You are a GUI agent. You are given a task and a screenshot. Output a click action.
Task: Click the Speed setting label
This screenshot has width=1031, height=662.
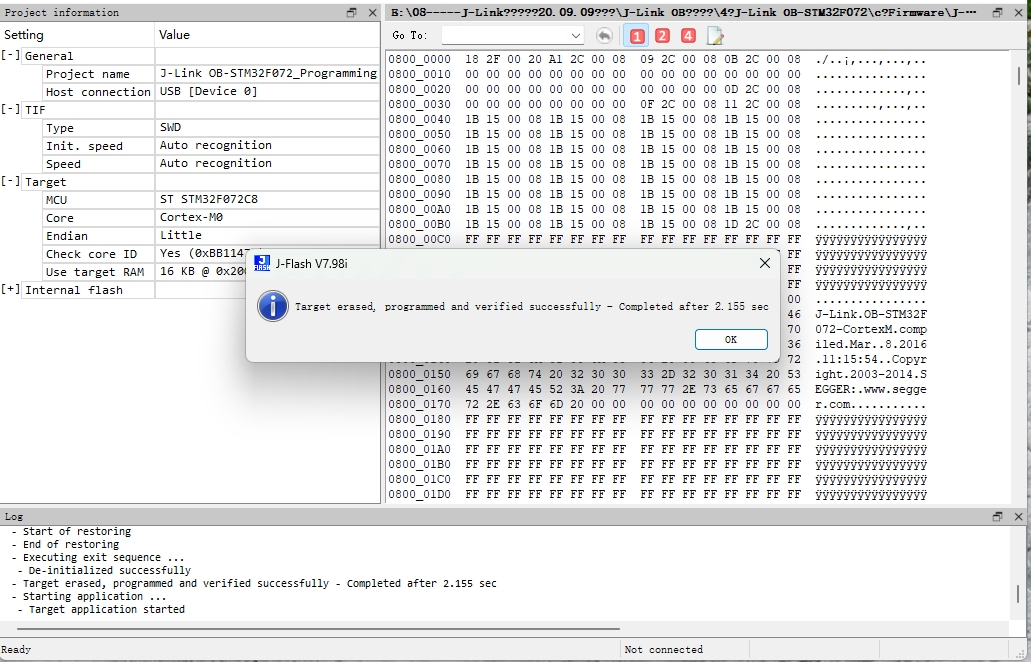point(63,164)
